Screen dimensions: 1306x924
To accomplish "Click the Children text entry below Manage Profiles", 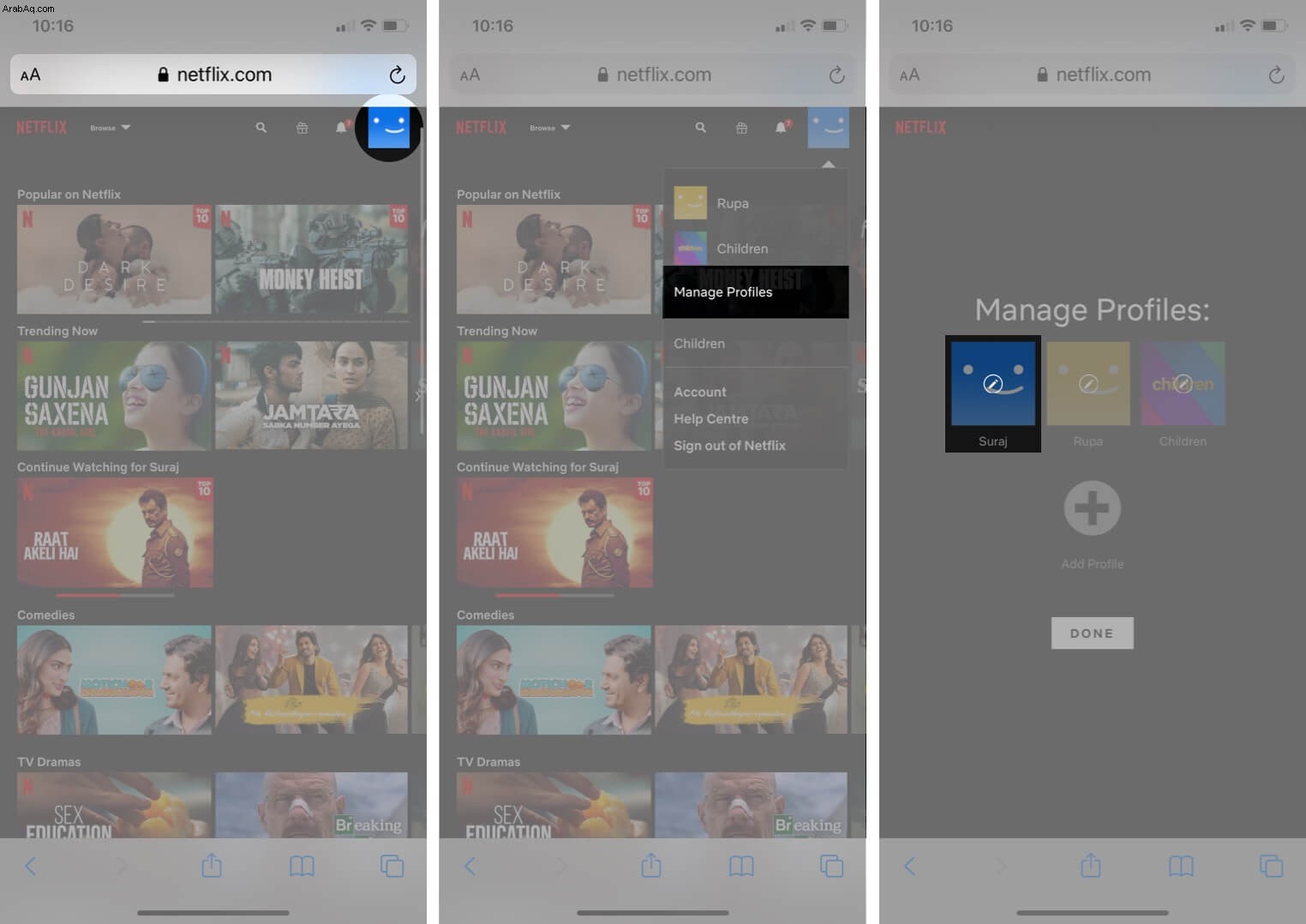I will (x=699, y=344).
